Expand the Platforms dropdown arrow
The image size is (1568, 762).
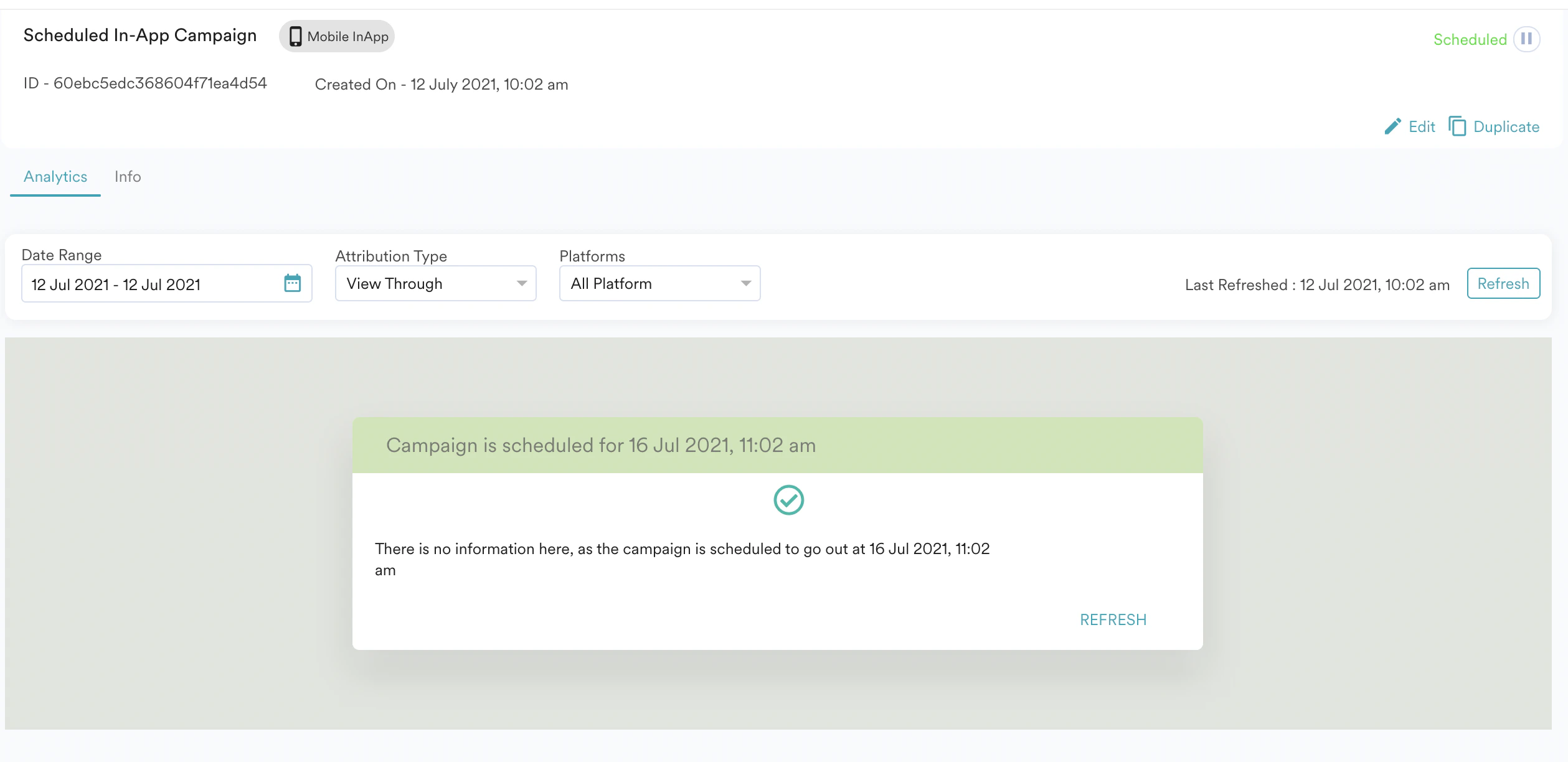745,283
